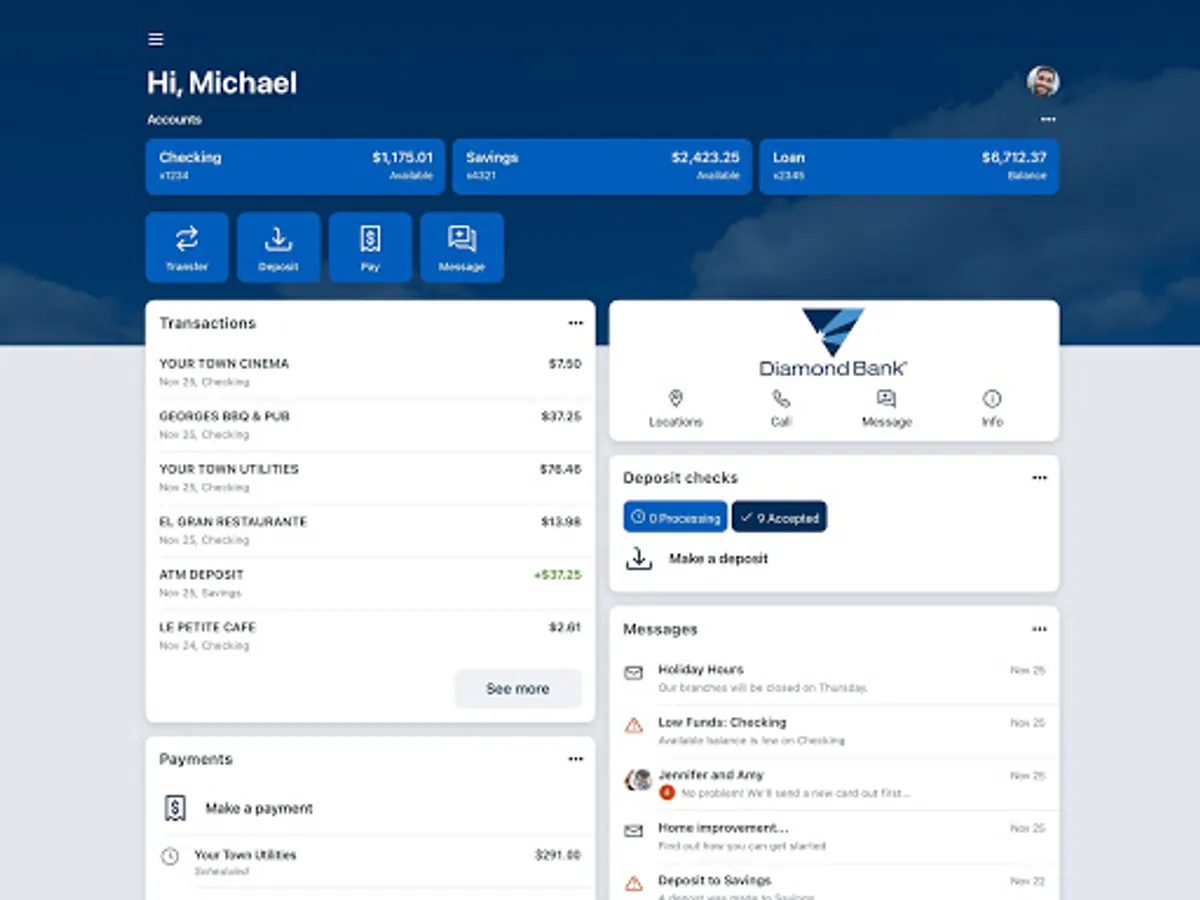
Task: Tap the Transfer quick action
Action: pyautogui.click(x=187, y=247)
